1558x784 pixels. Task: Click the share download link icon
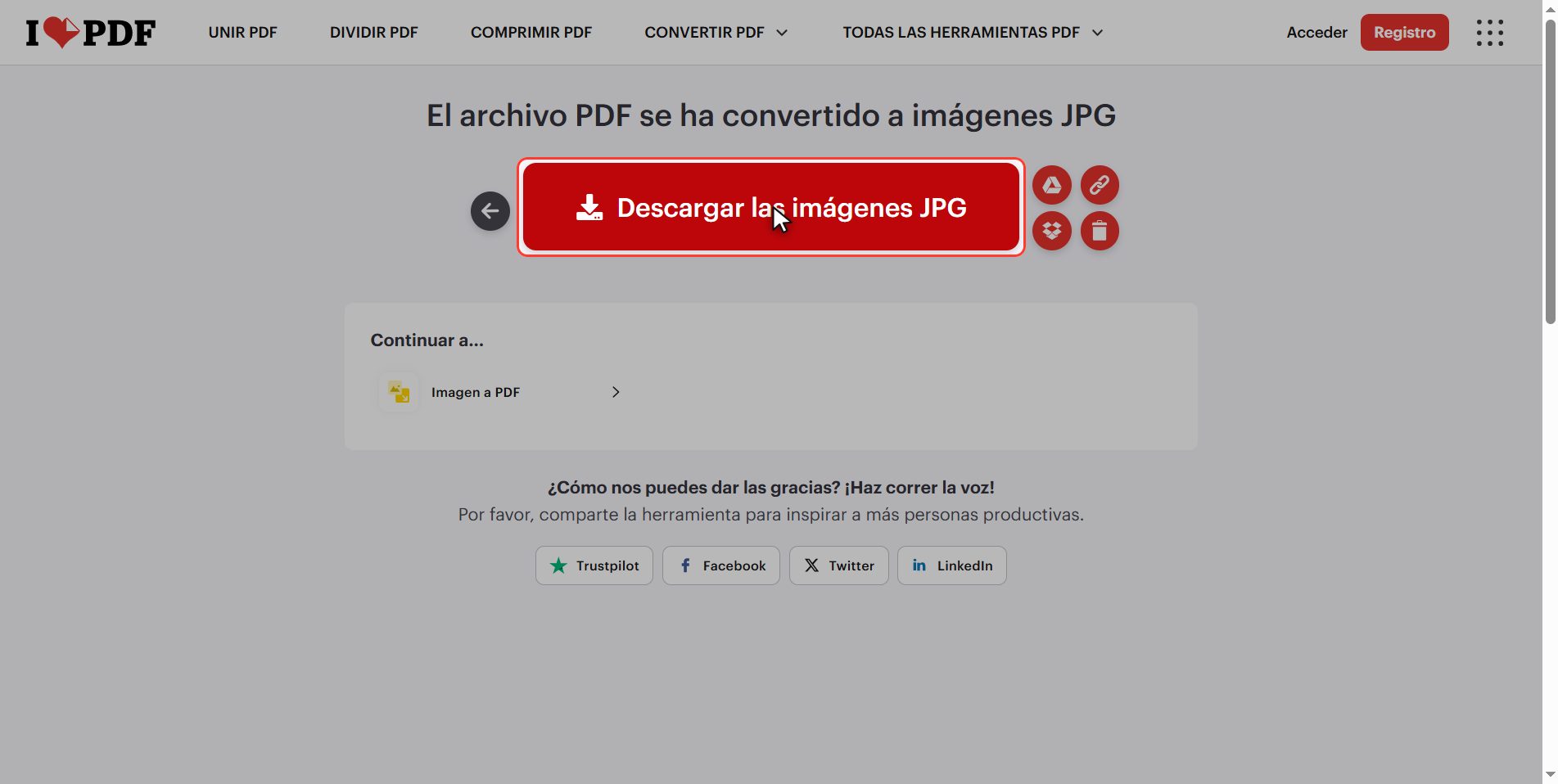[1100, 185]
